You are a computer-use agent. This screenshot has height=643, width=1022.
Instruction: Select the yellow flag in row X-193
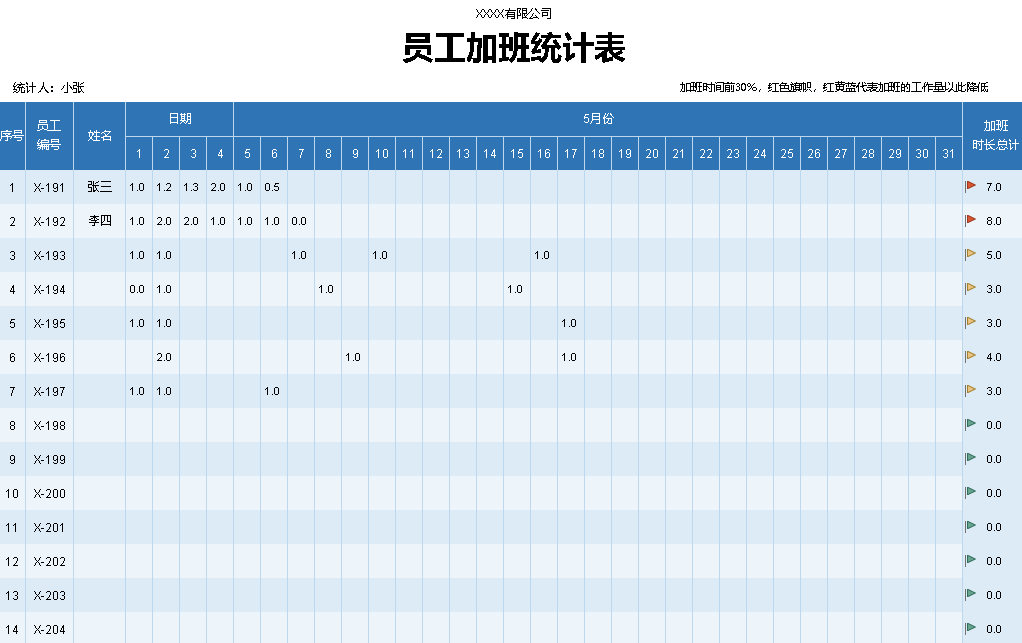[x=970, y=254]
